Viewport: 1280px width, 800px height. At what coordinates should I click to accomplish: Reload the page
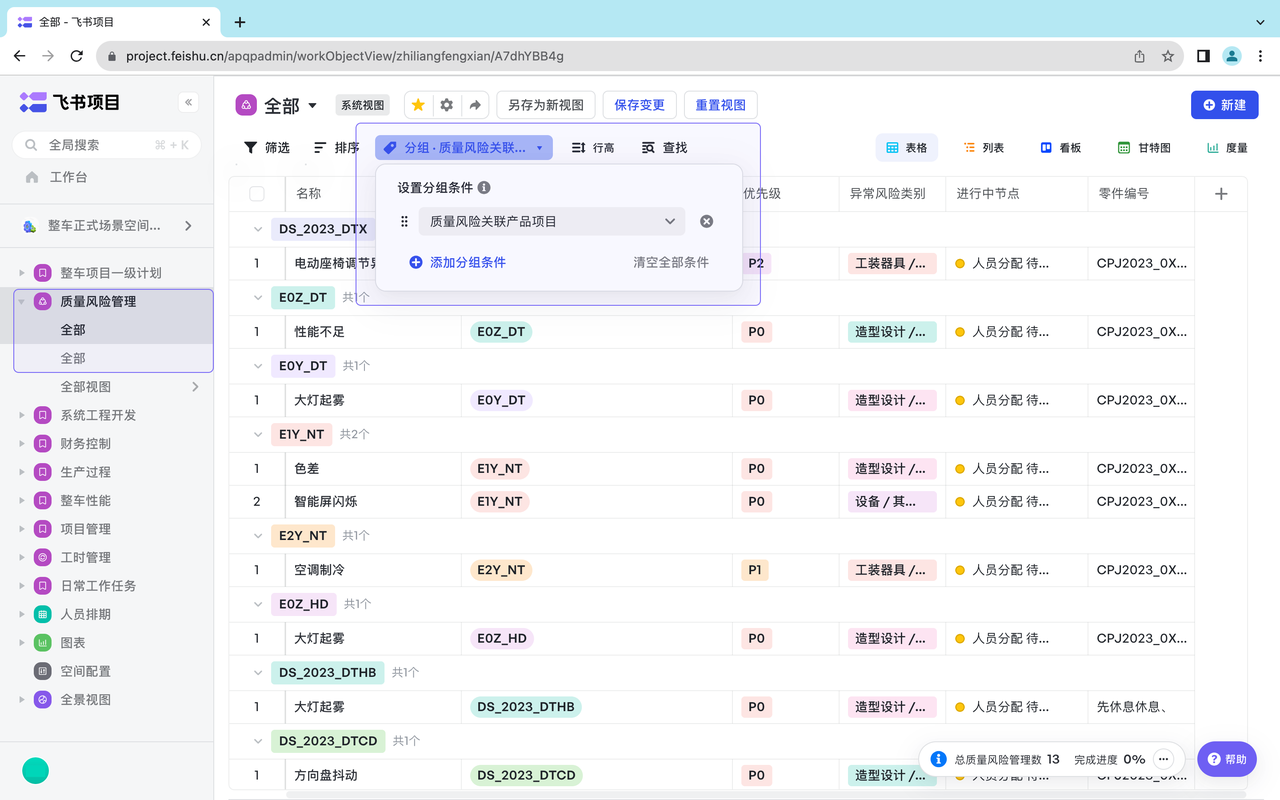point(77,57)
